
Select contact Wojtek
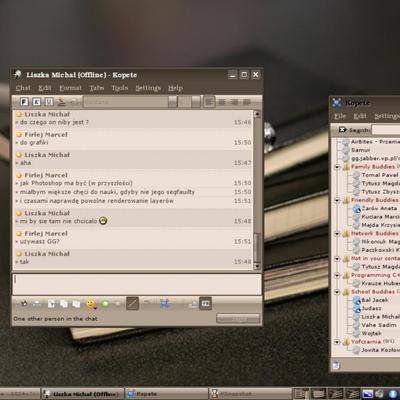(371, 333)
